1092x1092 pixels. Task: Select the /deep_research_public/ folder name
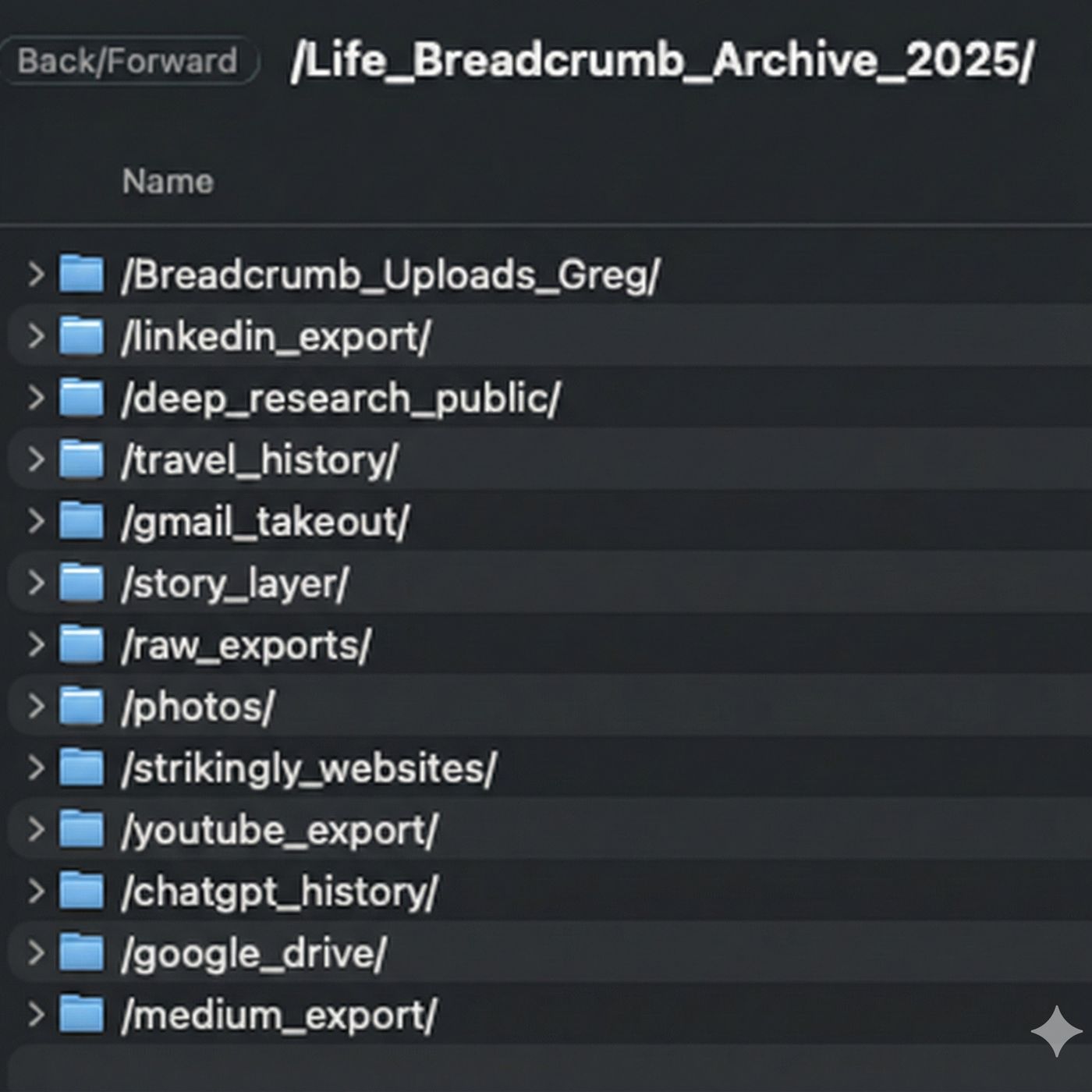(341, 399)
